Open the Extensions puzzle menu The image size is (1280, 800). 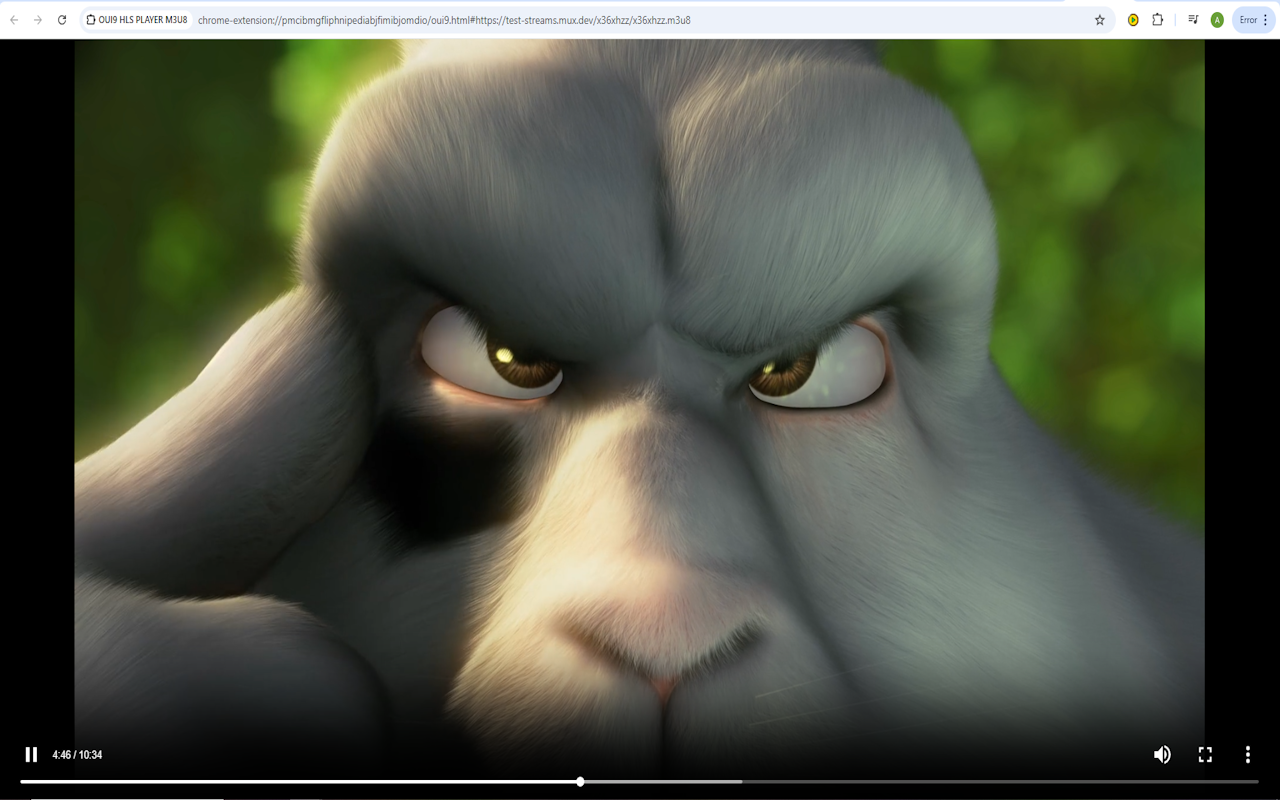pos(1158,20)
